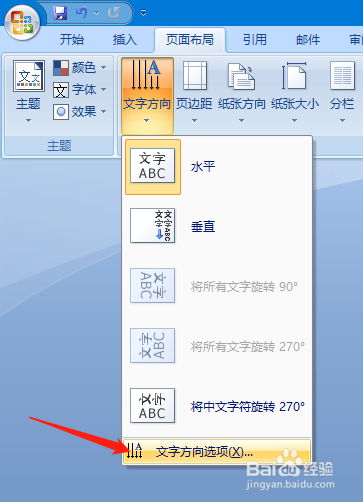Open theme 效果 effects menu
This screenshot has height=502, width=363.
pos(80,112)
